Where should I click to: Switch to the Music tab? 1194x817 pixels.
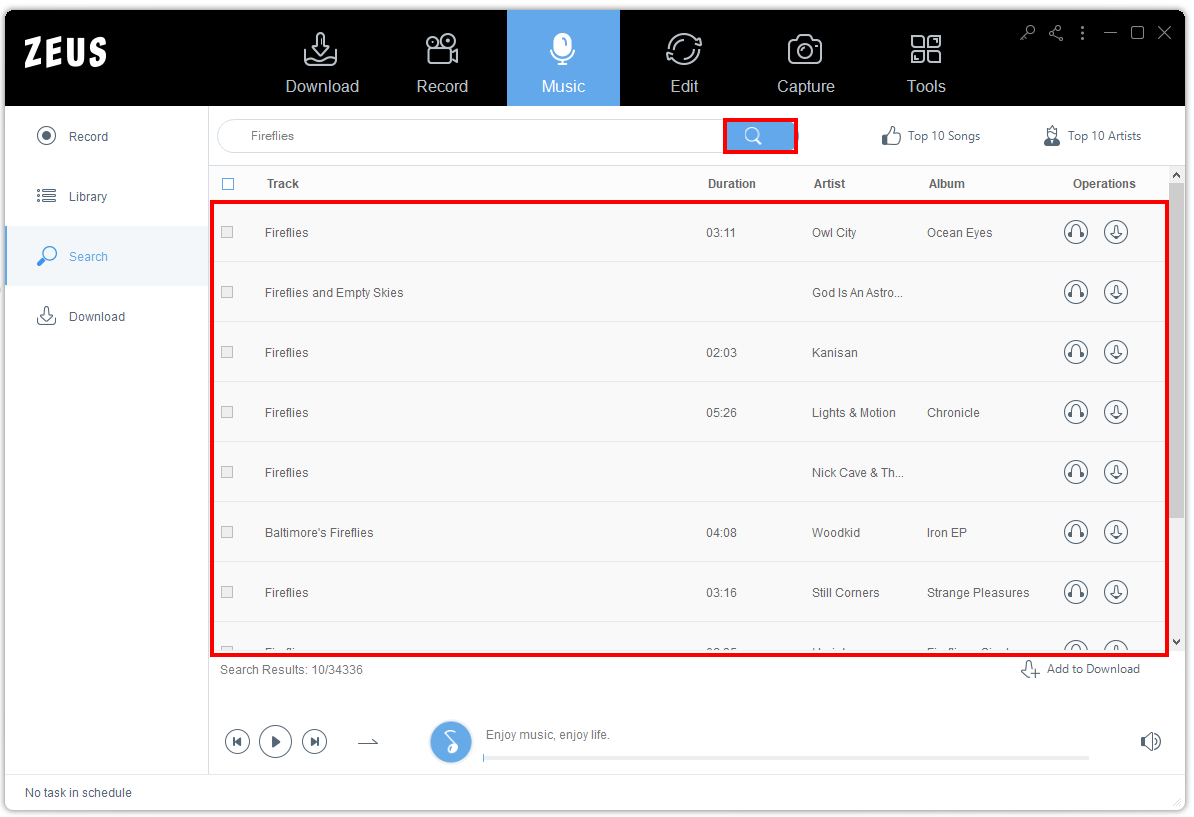coord(563,58)
